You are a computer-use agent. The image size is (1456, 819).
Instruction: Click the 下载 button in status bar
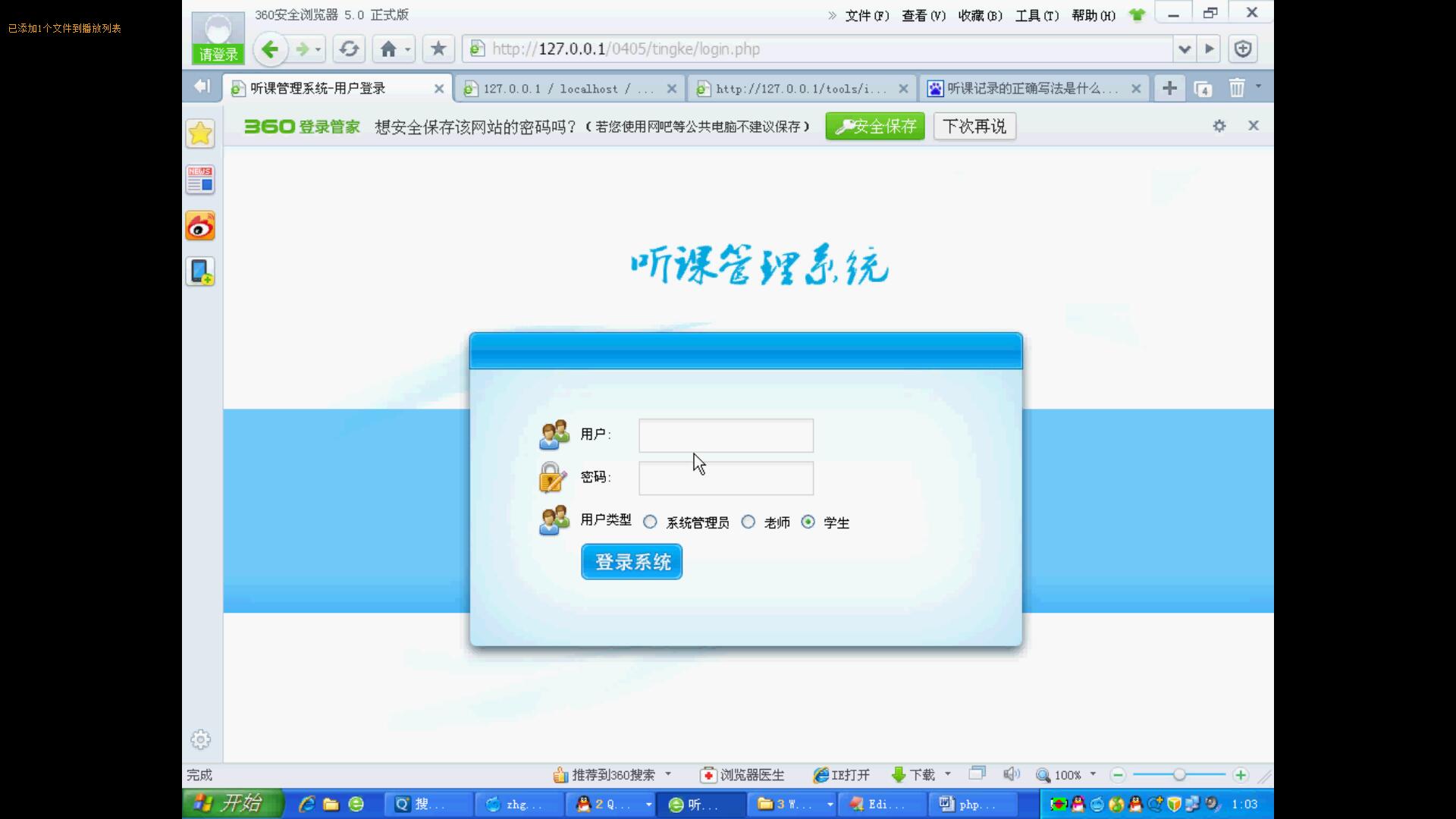pyautogui.click(x=914, y=775)
